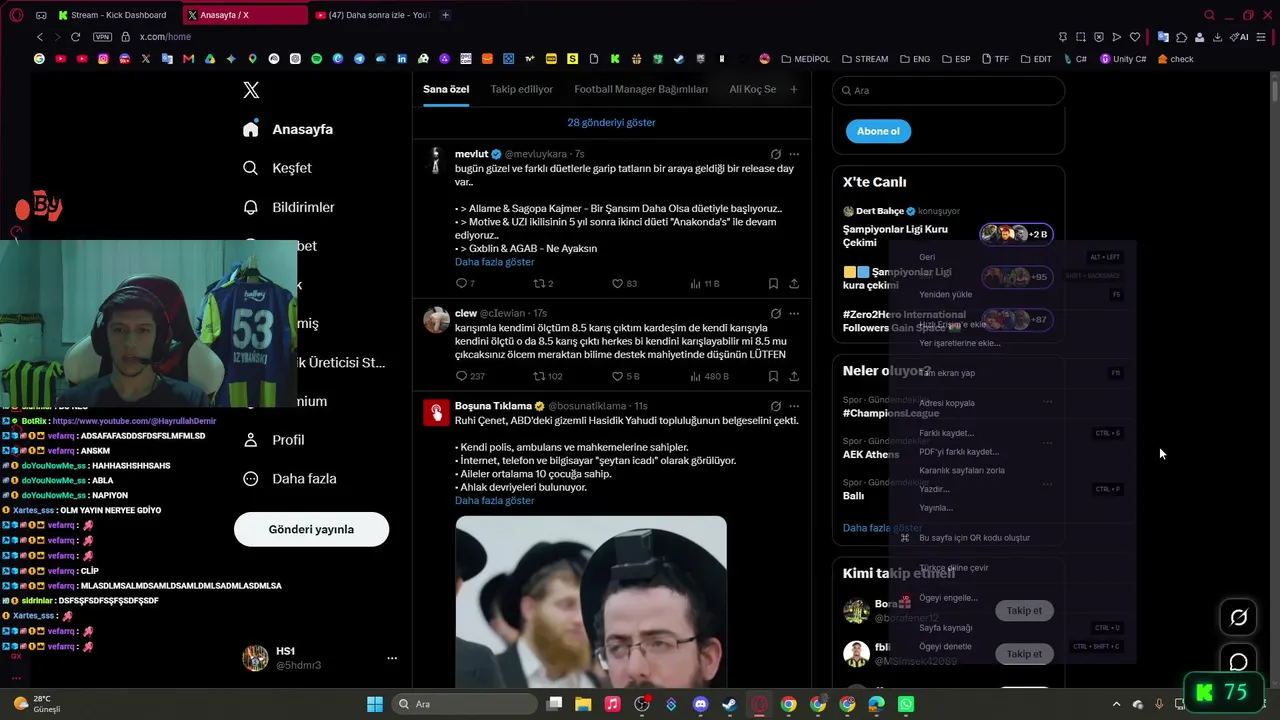Repost clew's post
Image resolution: width=1280 pixels, height=720 pixels.
[539, 376]
